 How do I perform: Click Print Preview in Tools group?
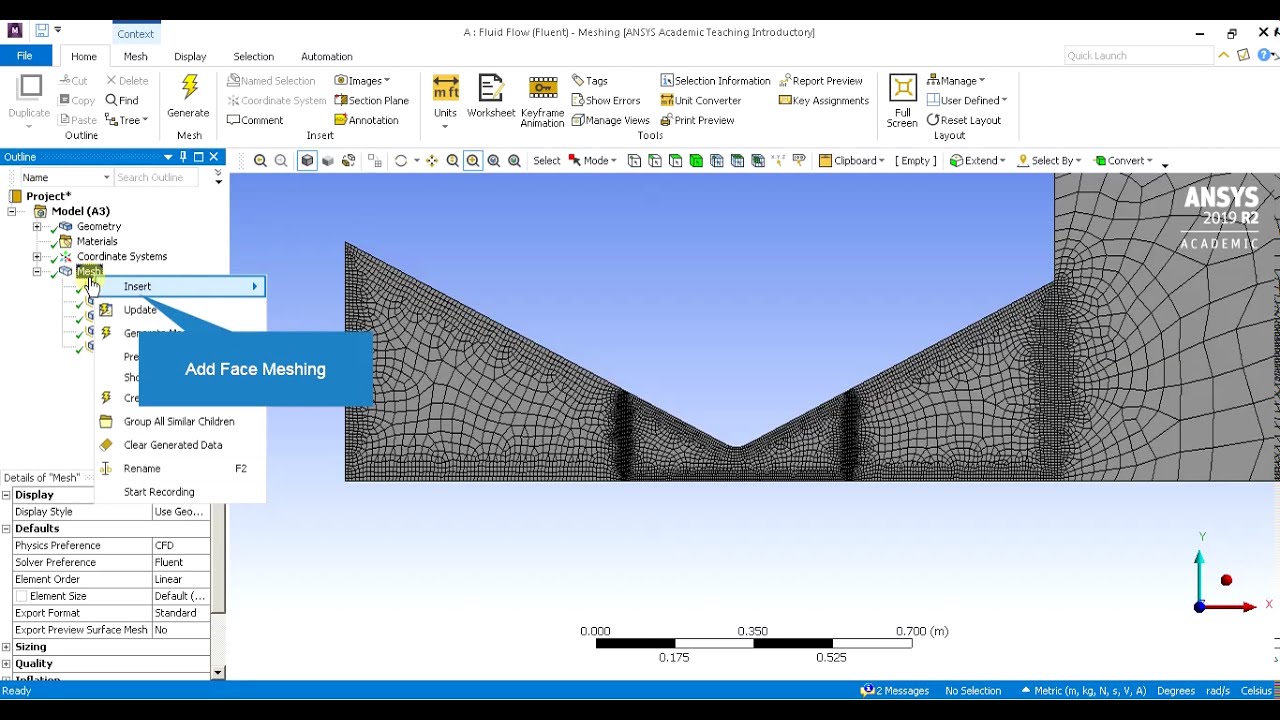(x=697, y=120)
